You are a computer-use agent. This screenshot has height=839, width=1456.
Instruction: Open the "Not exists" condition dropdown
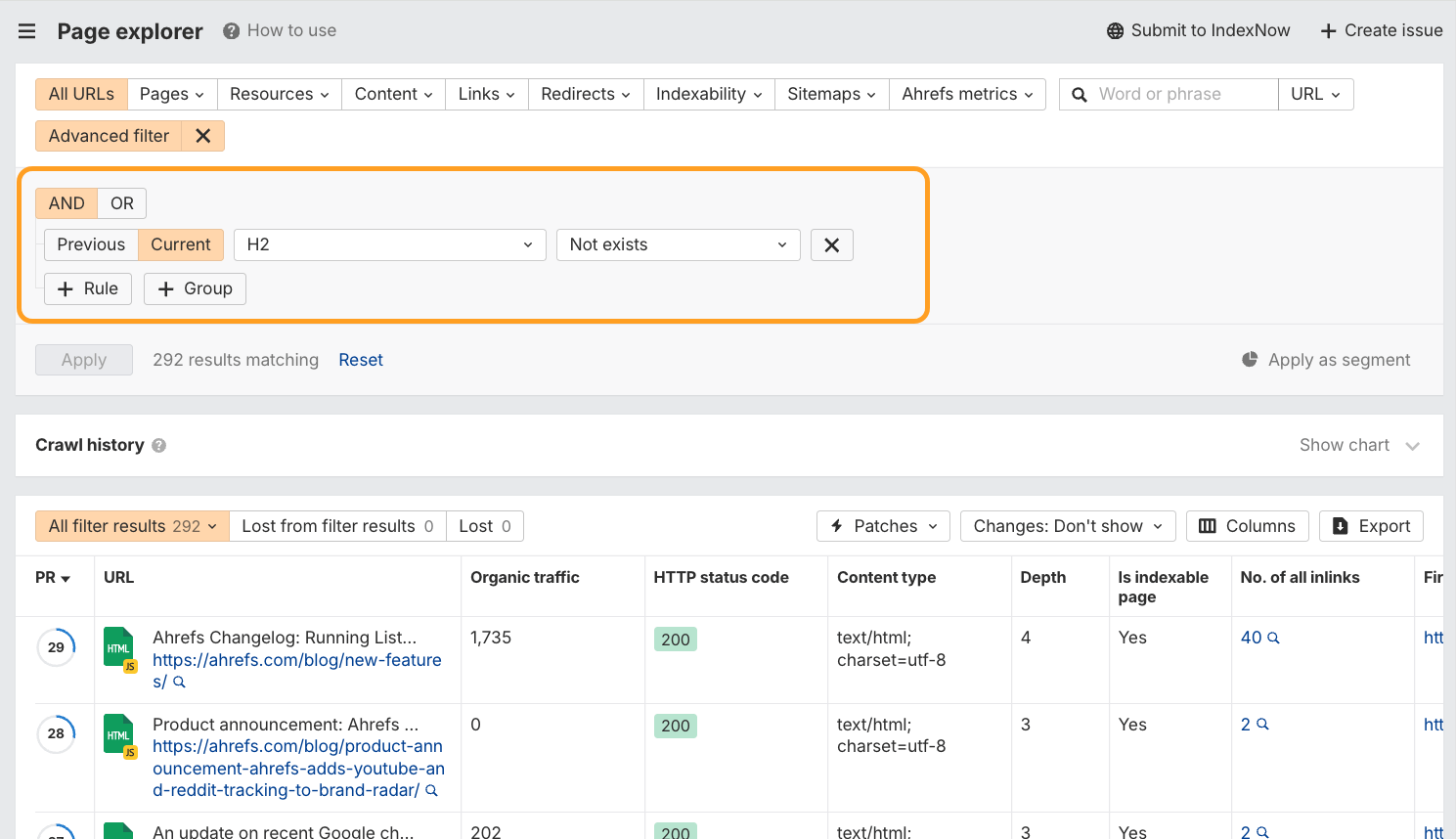tap(678, 244)
